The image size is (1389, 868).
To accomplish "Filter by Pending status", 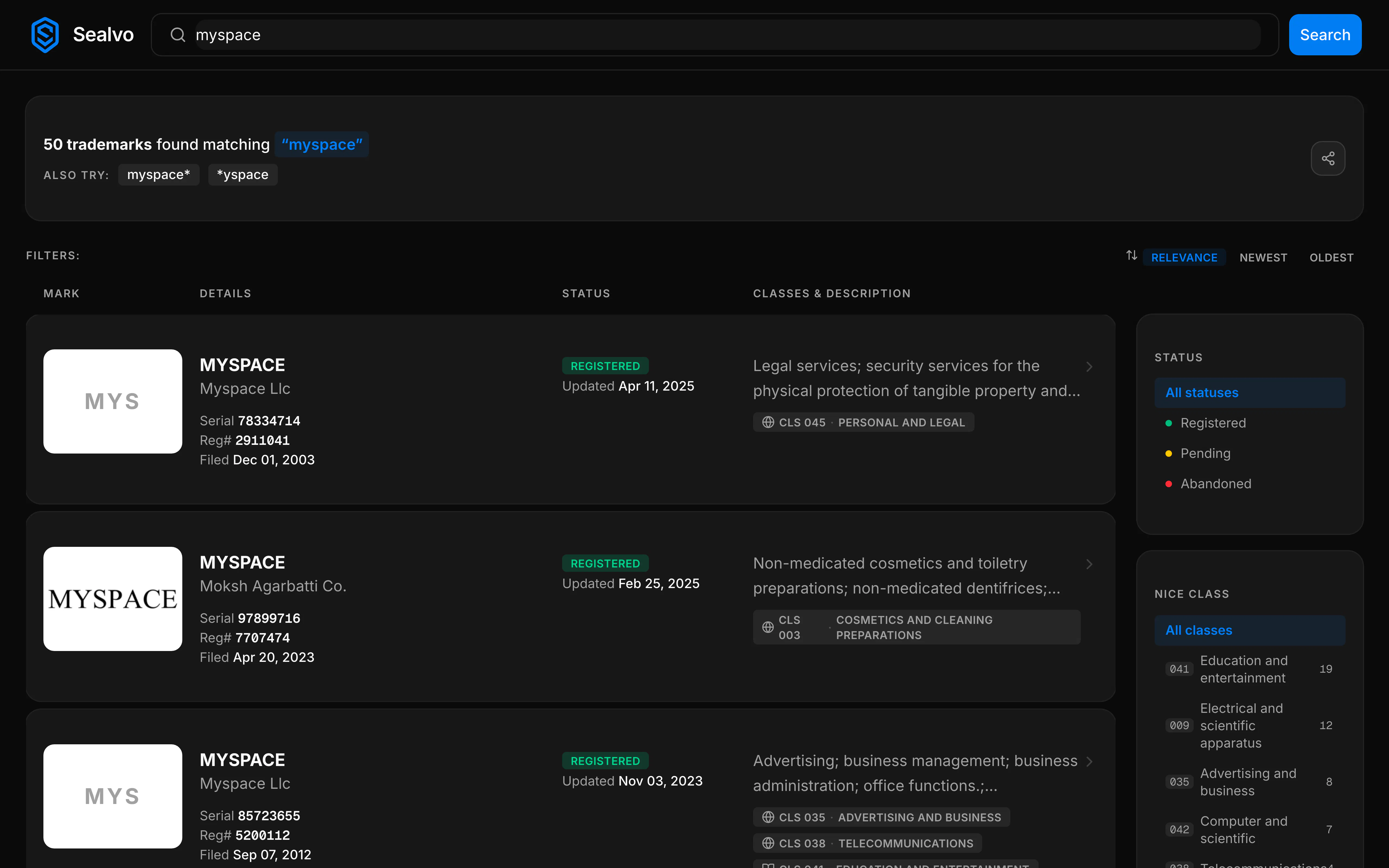I will pyautogui.click(x=1250, y=454).
